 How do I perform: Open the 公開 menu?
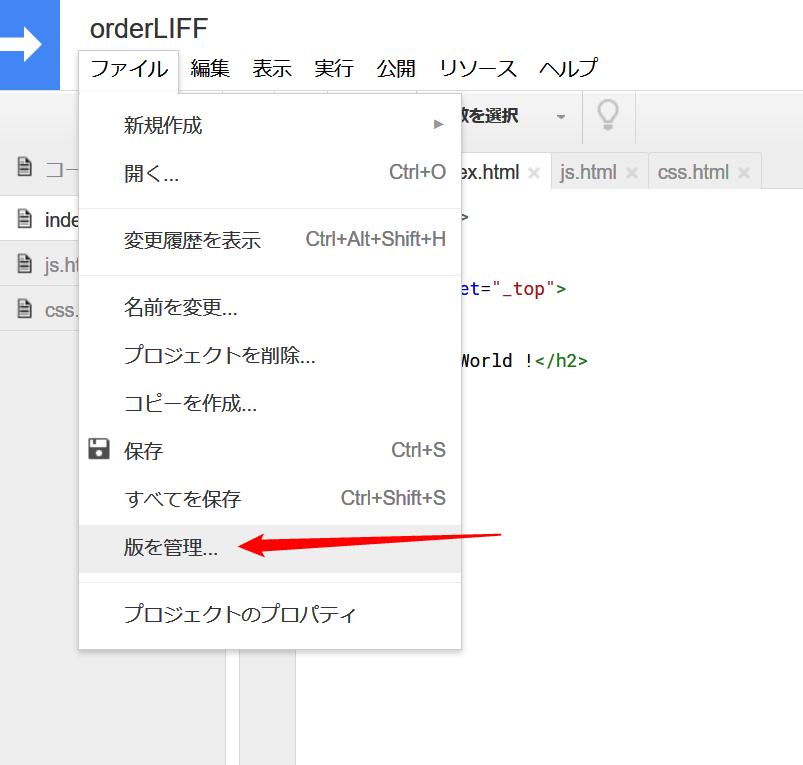tap(396, 68)
